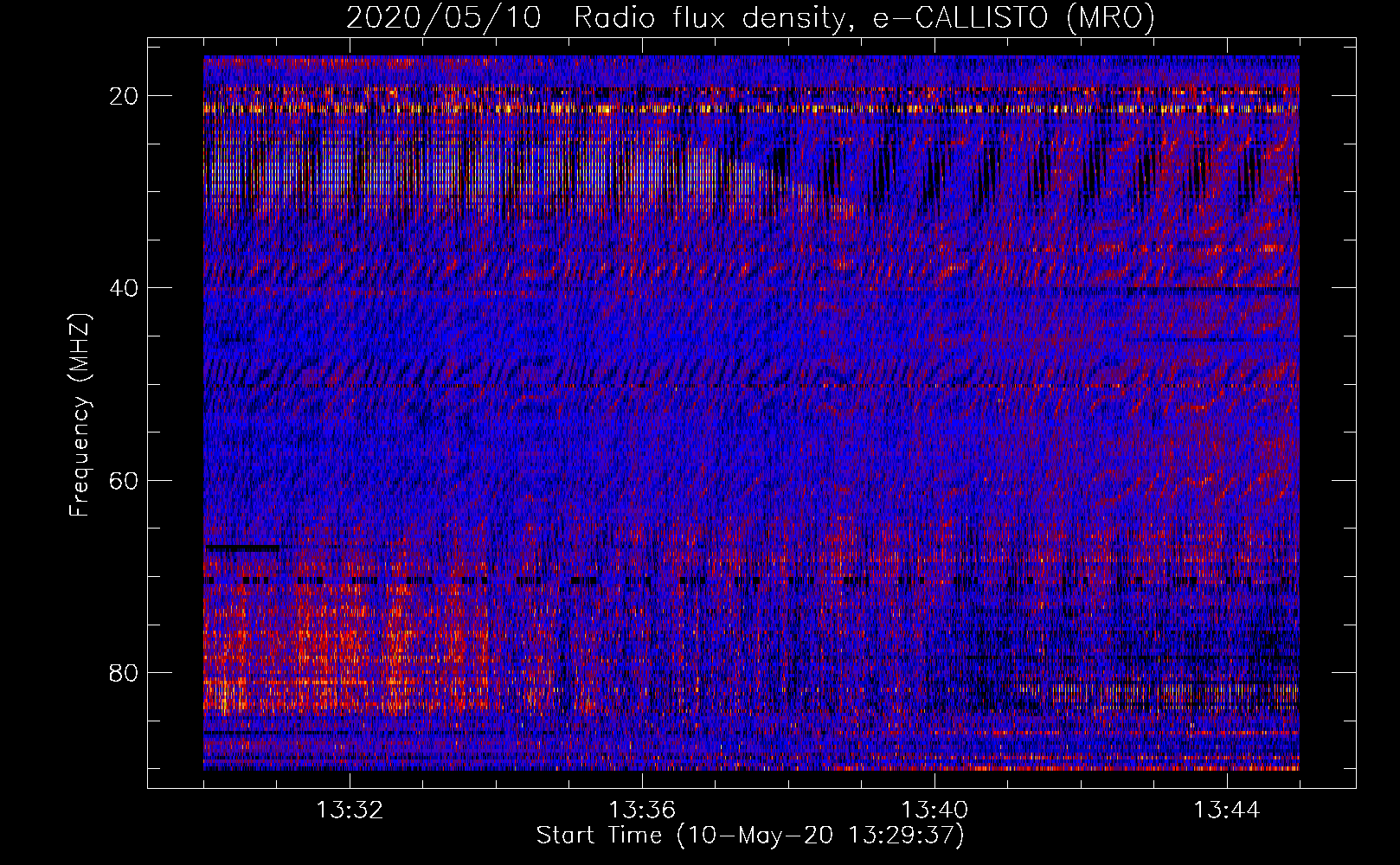The image size is (1400, 865).
Task: Click the 13:44 time tick label
Action: click(x=1227, y=811)
